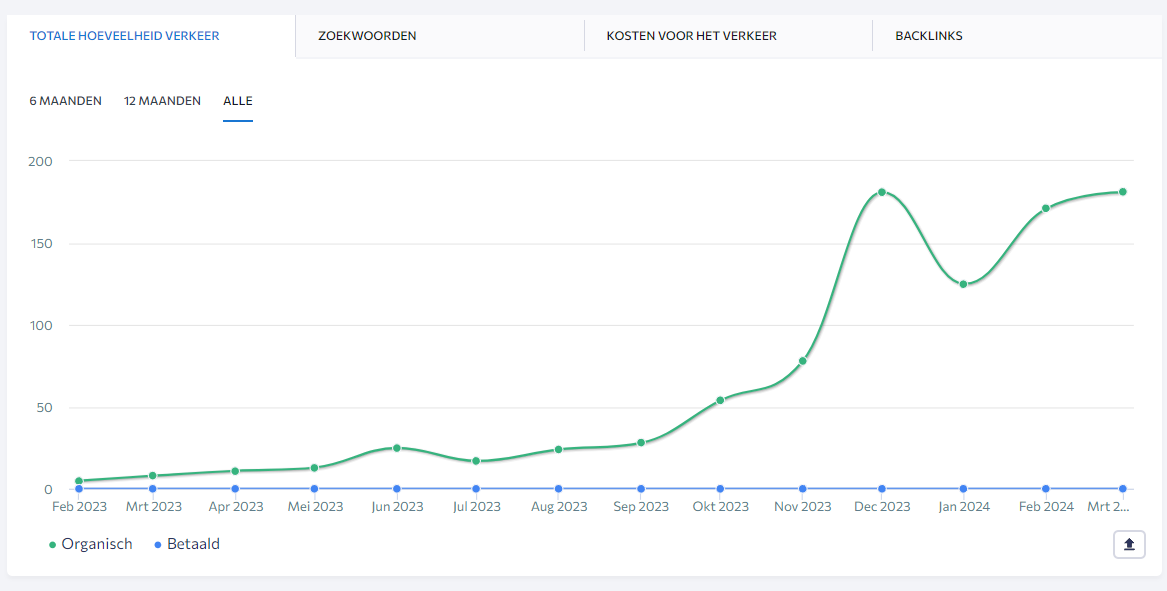Image resolution: width=1167 pixels, height=591 pixels.
Task: Click the Organisch point for Sep 2023
Action: pos(641,443)
